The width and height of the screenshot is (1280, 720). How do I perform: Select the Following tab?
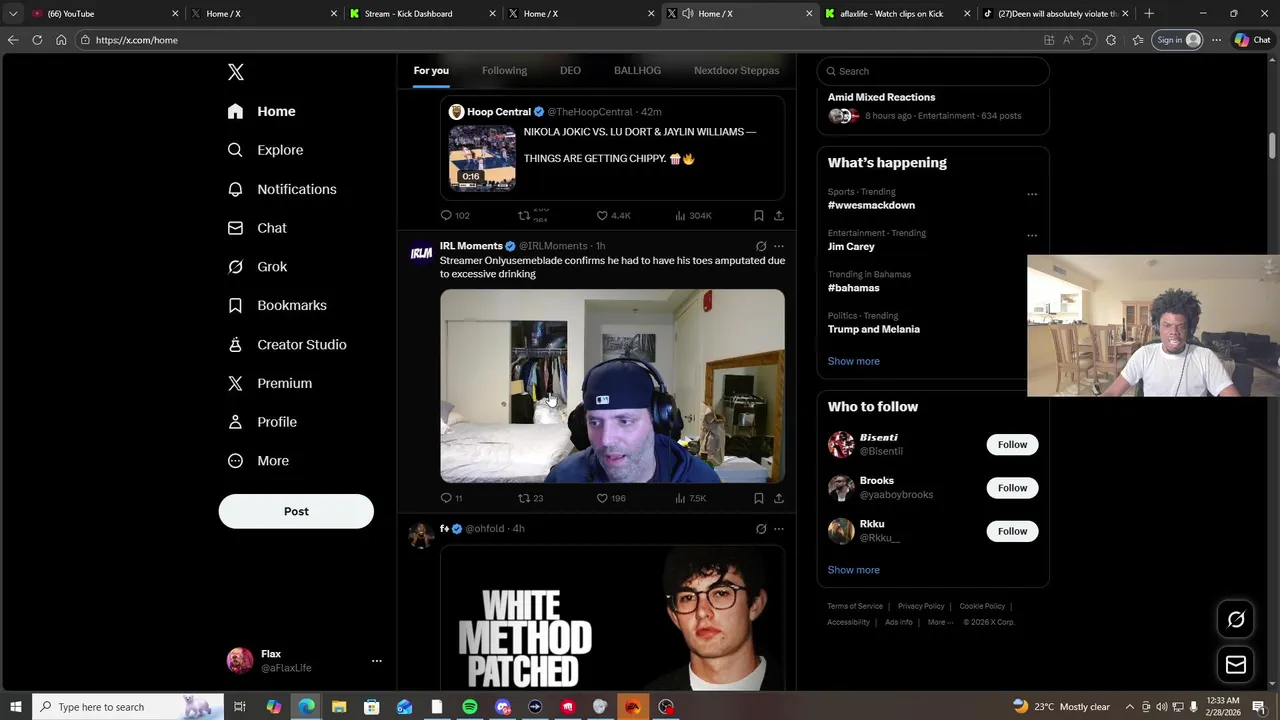tap(504, 70)
